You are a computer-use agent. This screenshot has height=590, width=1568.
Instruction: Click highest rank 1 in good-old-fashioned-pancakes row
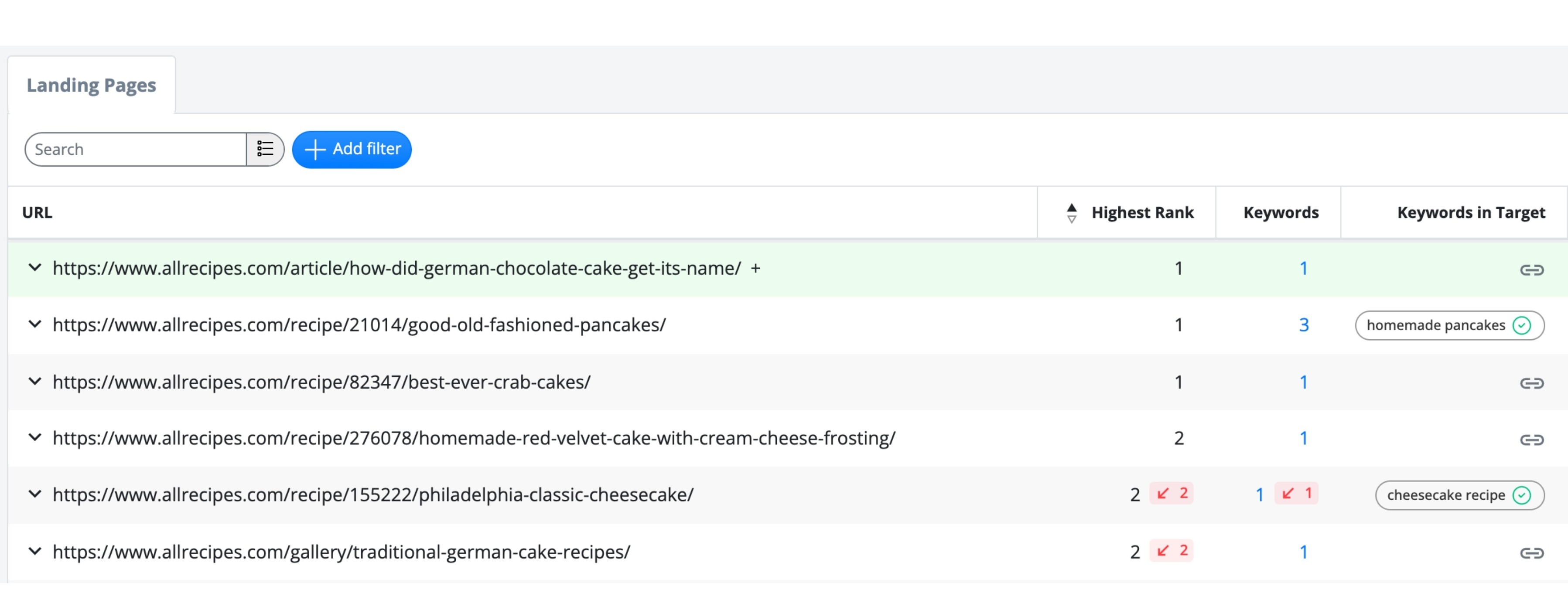tap(1179, 325)
